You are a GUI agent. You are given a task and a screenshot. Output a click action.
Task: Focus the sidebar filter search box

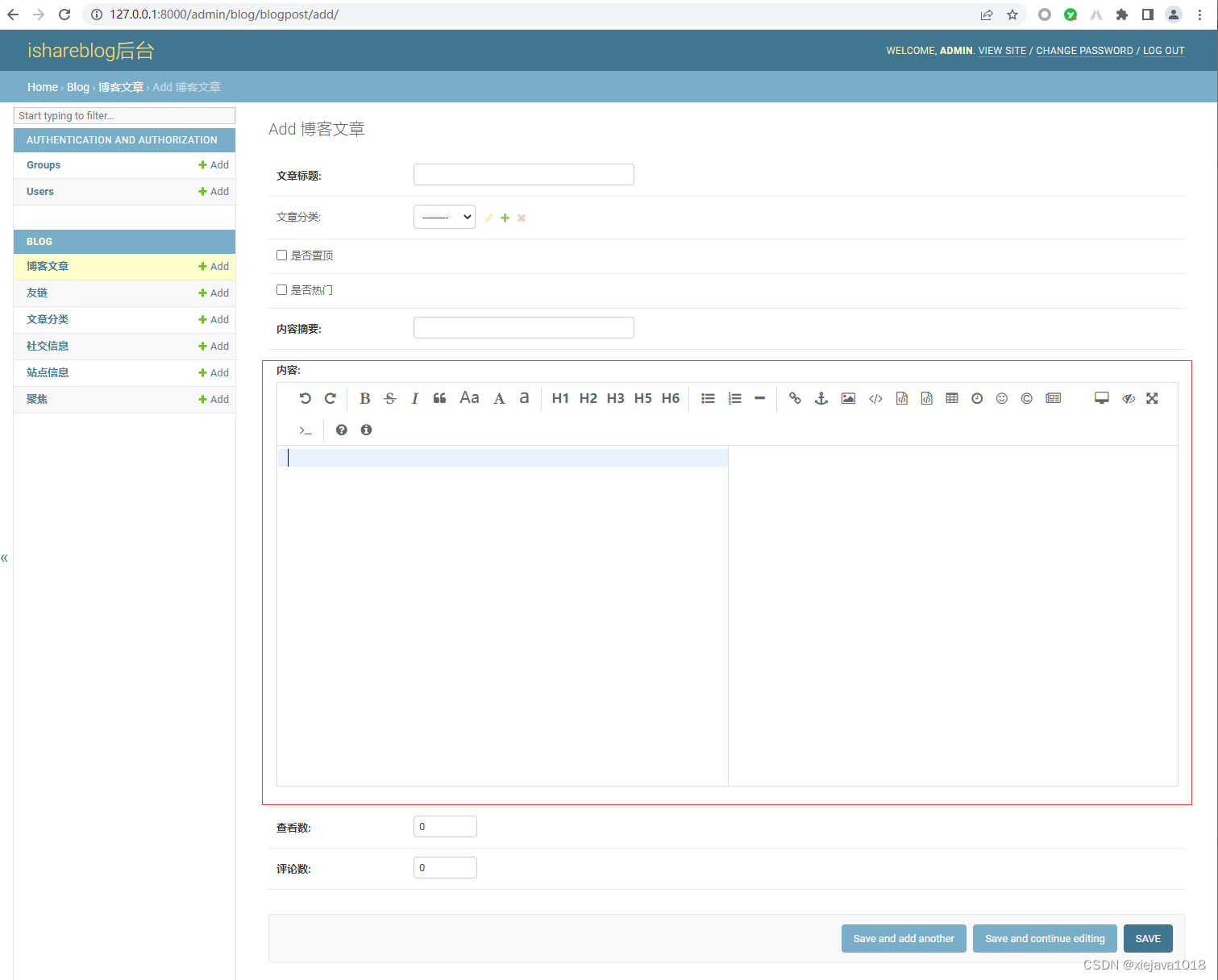click(125, 116)
